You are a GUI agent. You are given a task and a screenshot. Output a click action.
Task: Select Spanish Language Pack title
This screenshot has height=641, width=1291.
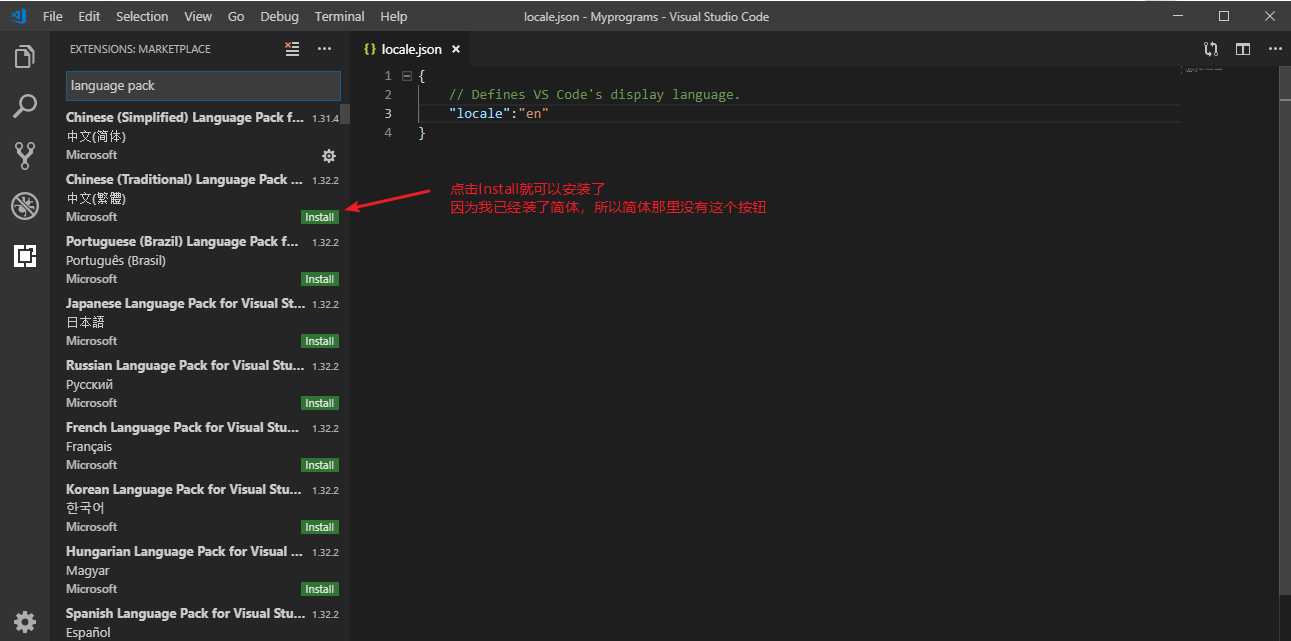(x=186, y=613)
